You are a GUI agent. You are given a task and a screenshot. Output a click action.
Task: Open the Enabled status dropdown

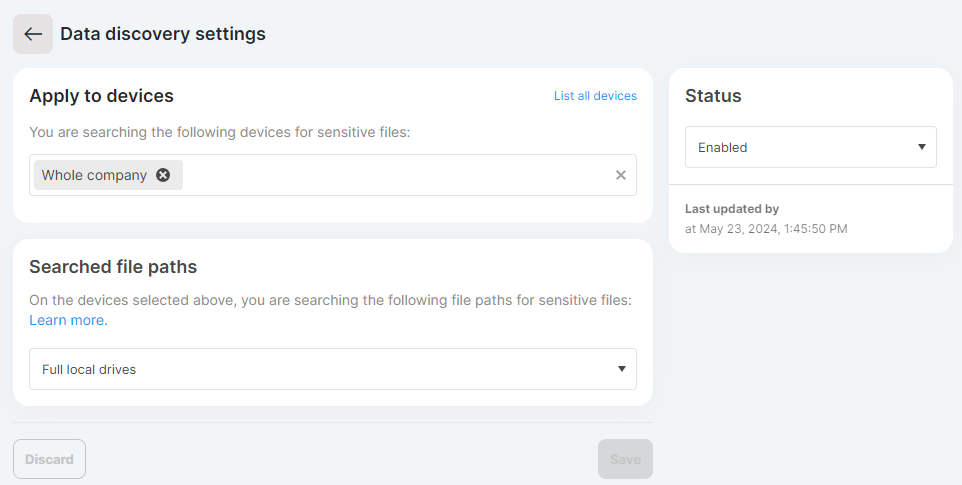[x=810, y=147]
